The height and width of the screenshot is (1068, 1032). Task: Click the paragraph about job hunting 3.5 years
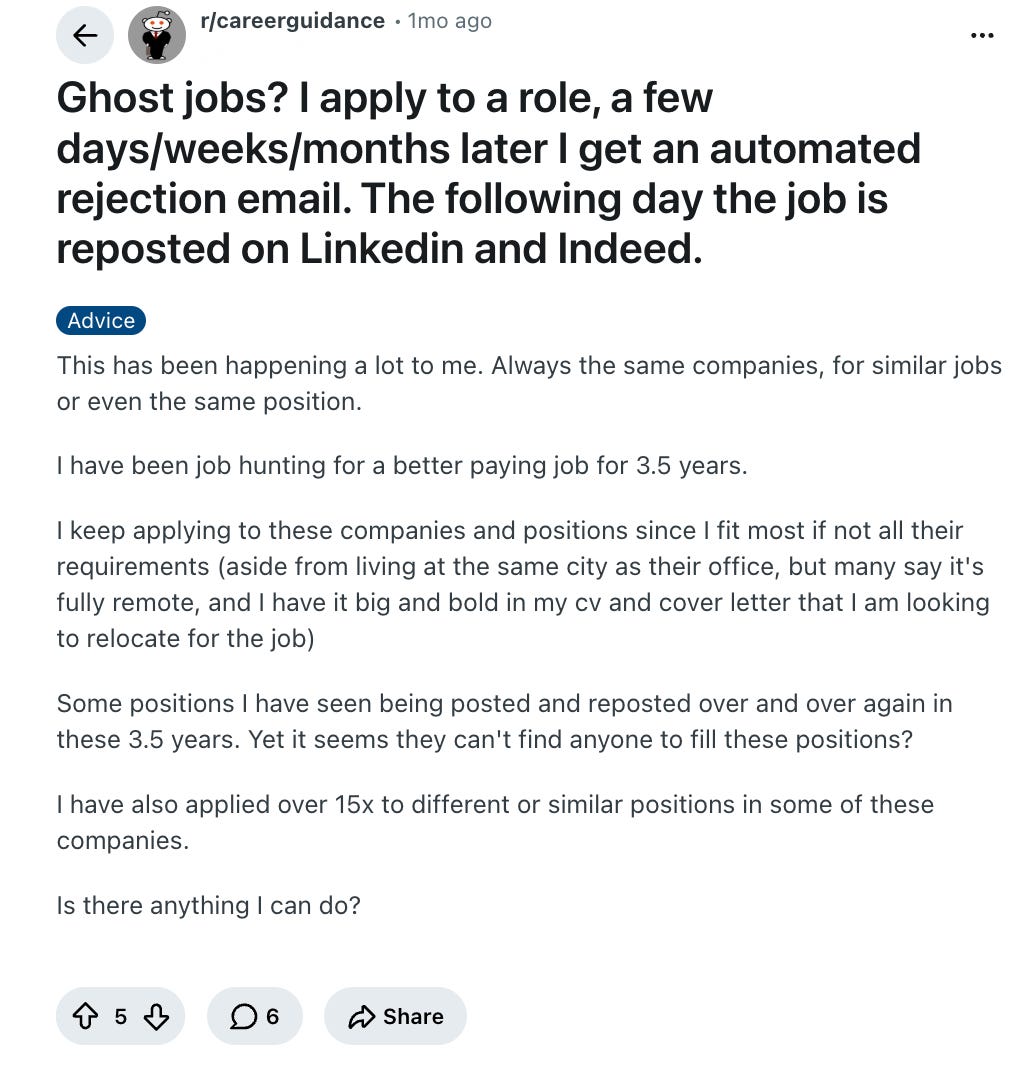[x=402, y=466]
